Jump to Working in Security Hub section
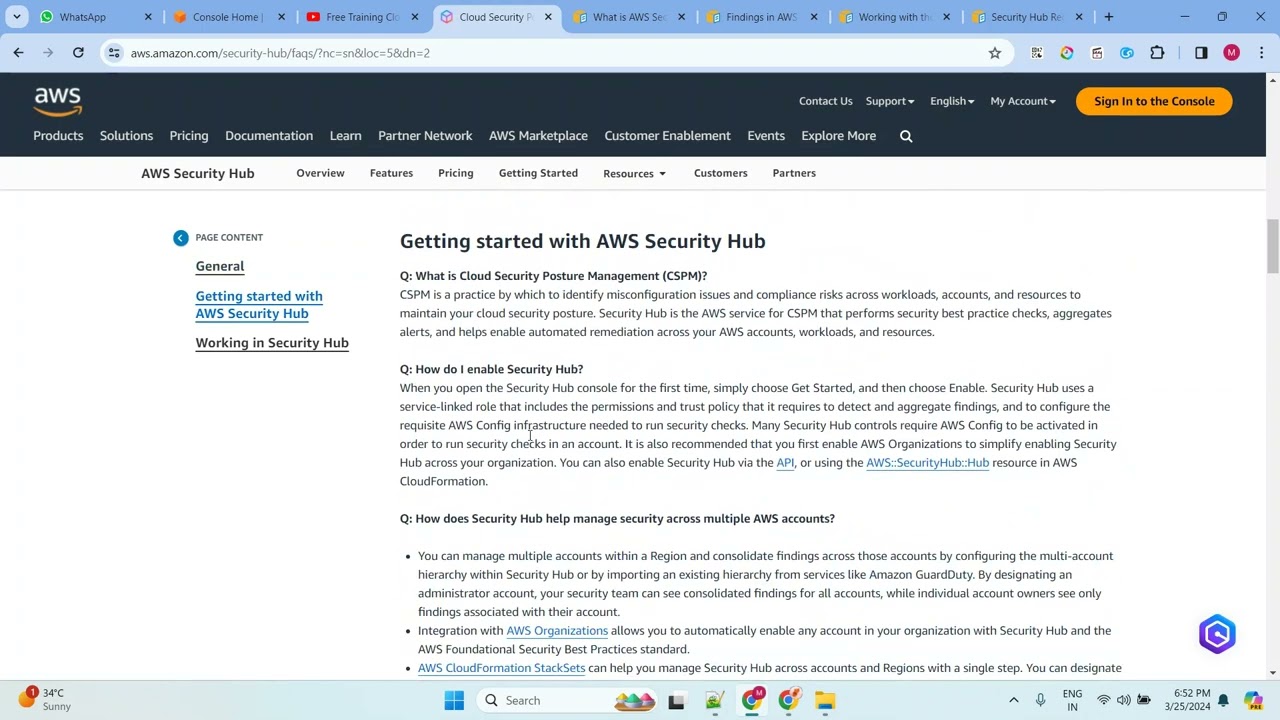Image resolution: width=1280 pixels, height=720 pixels. pos(272,343)
